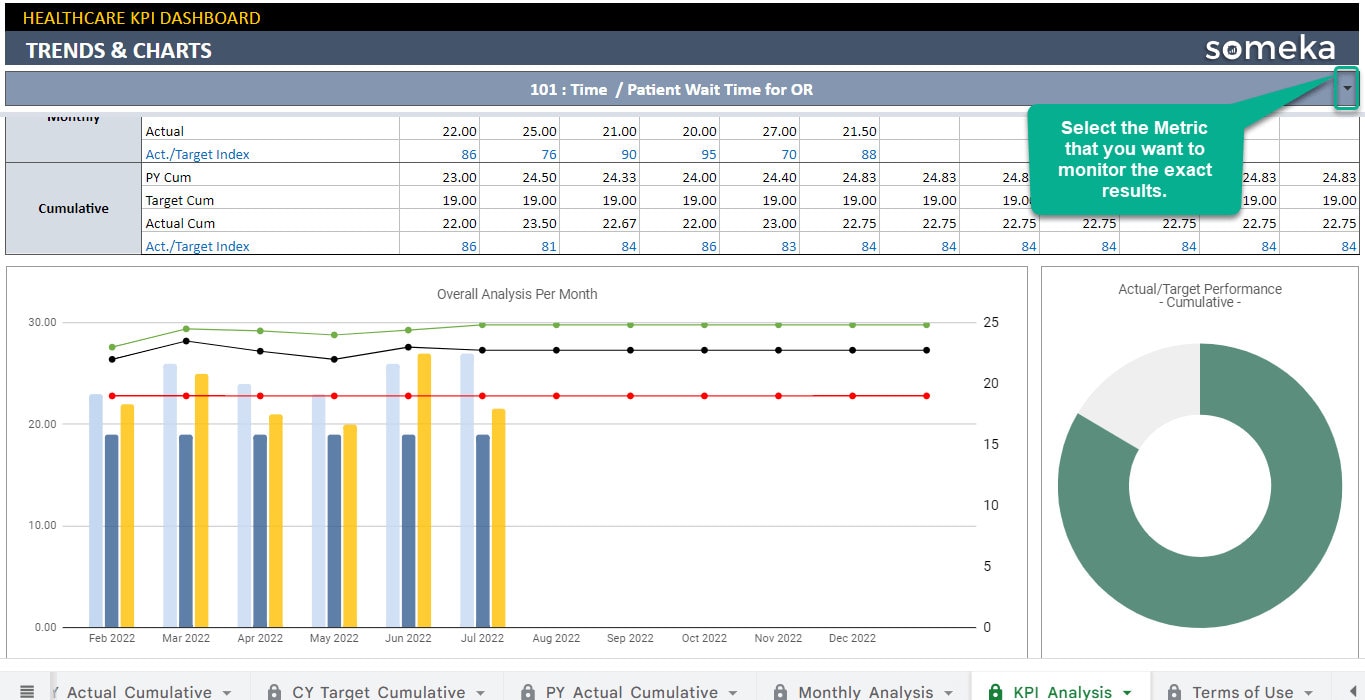Click the someka logo in the header
The width and height of the screenshot is (1365, 700).
[1270, 46]
